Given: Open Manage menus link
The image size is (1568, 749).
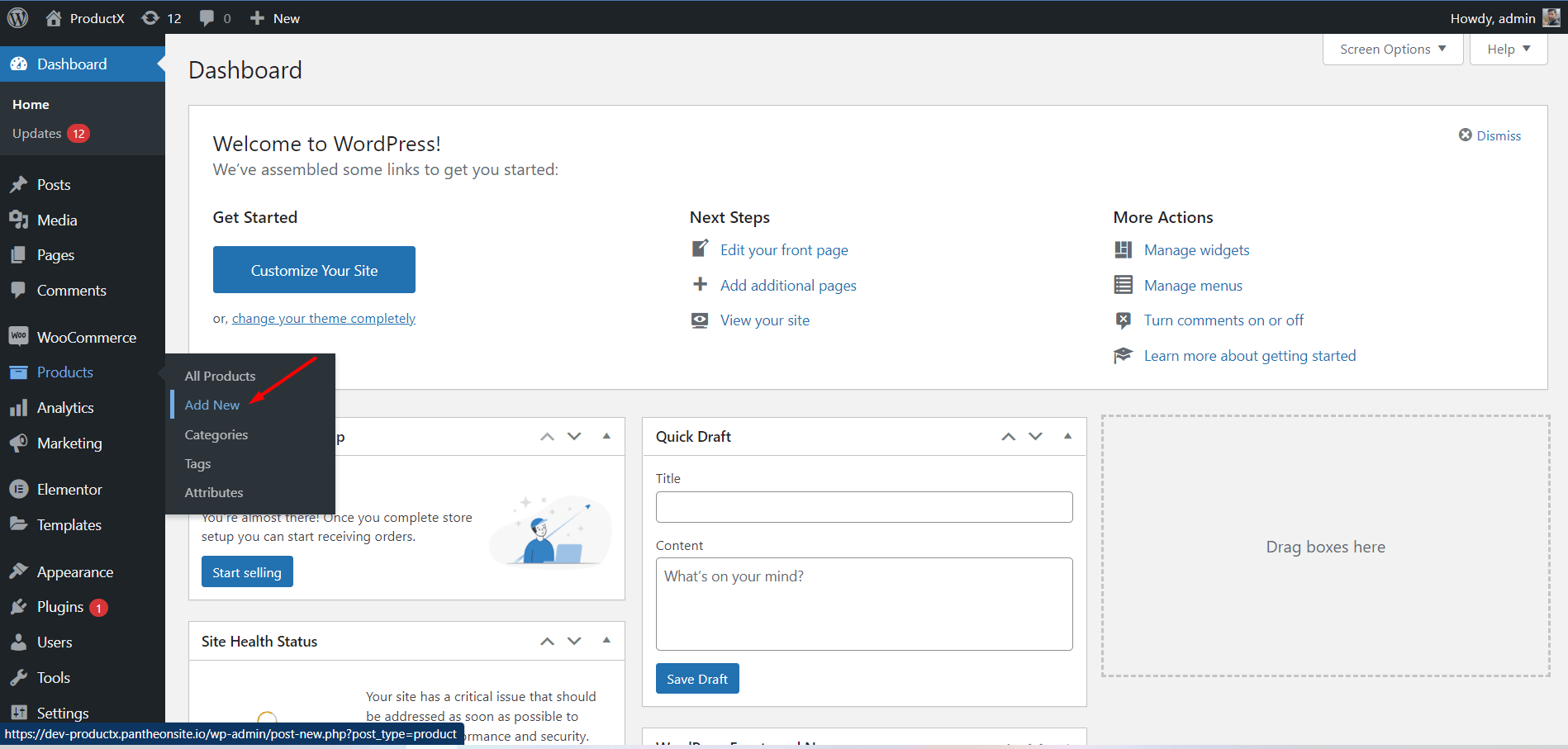Looking at the screenshot, I should point(1193,286).
